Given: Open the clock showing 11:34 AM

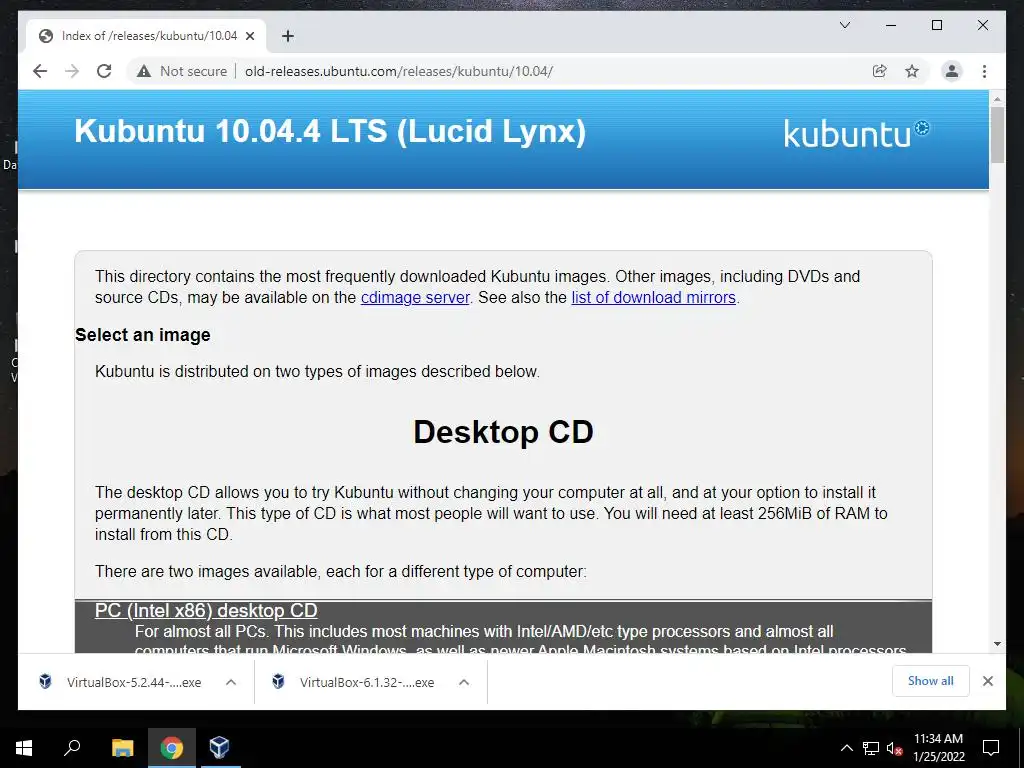Looking at the screenshot, I should click(938, 748).
